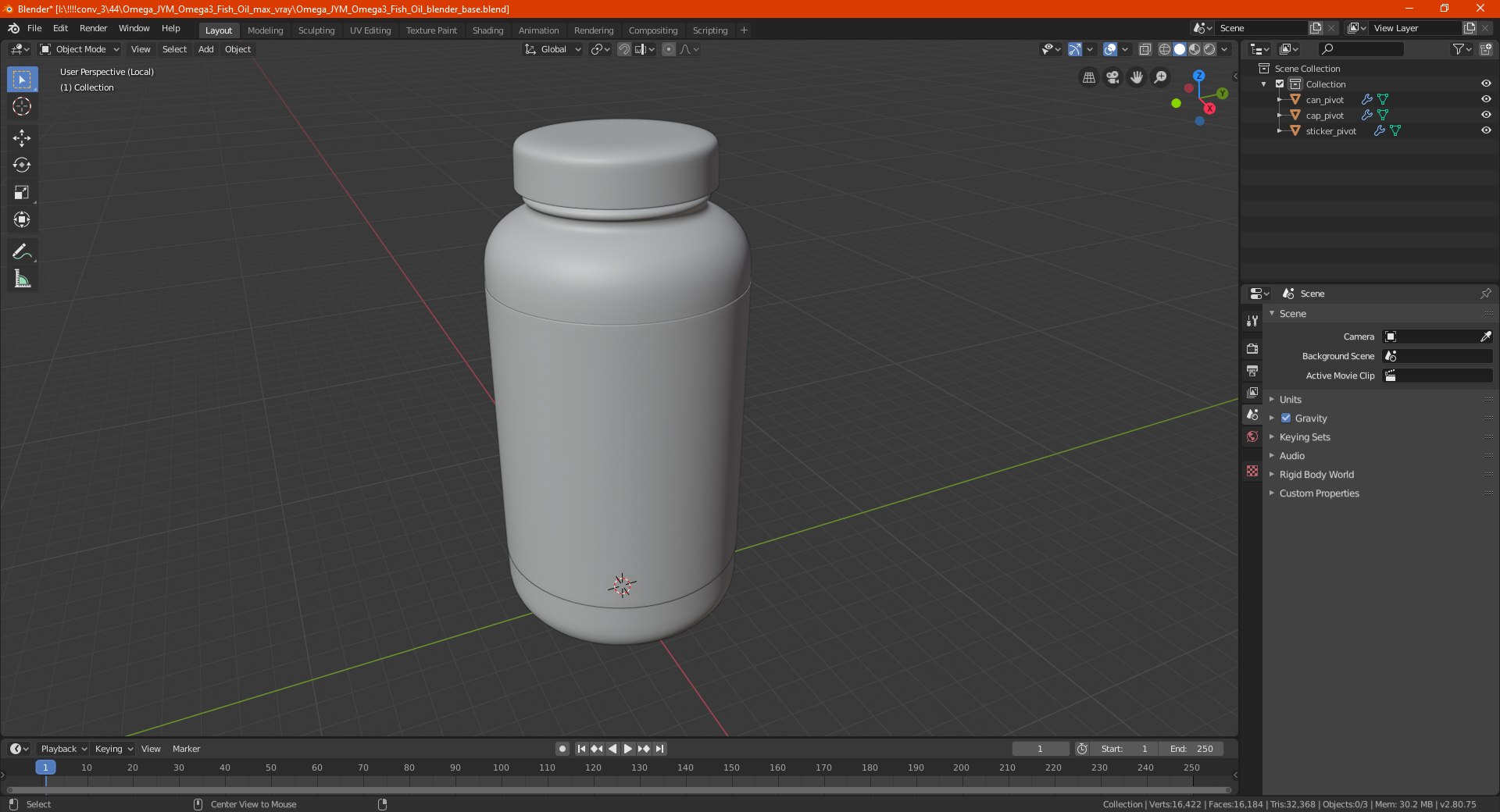Click the Marker menu in the timeline

pos(186,749)
